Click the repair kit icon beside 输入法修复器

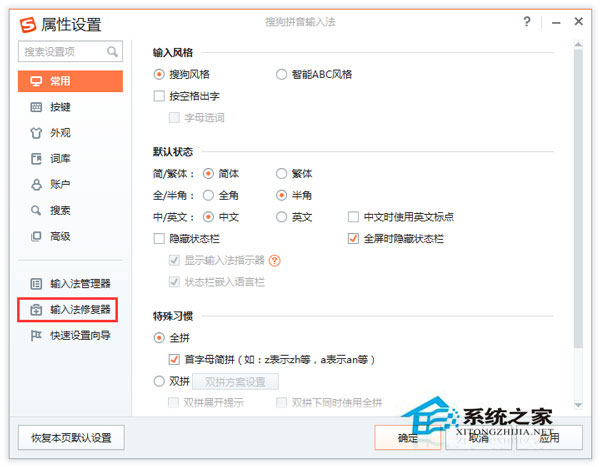36,310
